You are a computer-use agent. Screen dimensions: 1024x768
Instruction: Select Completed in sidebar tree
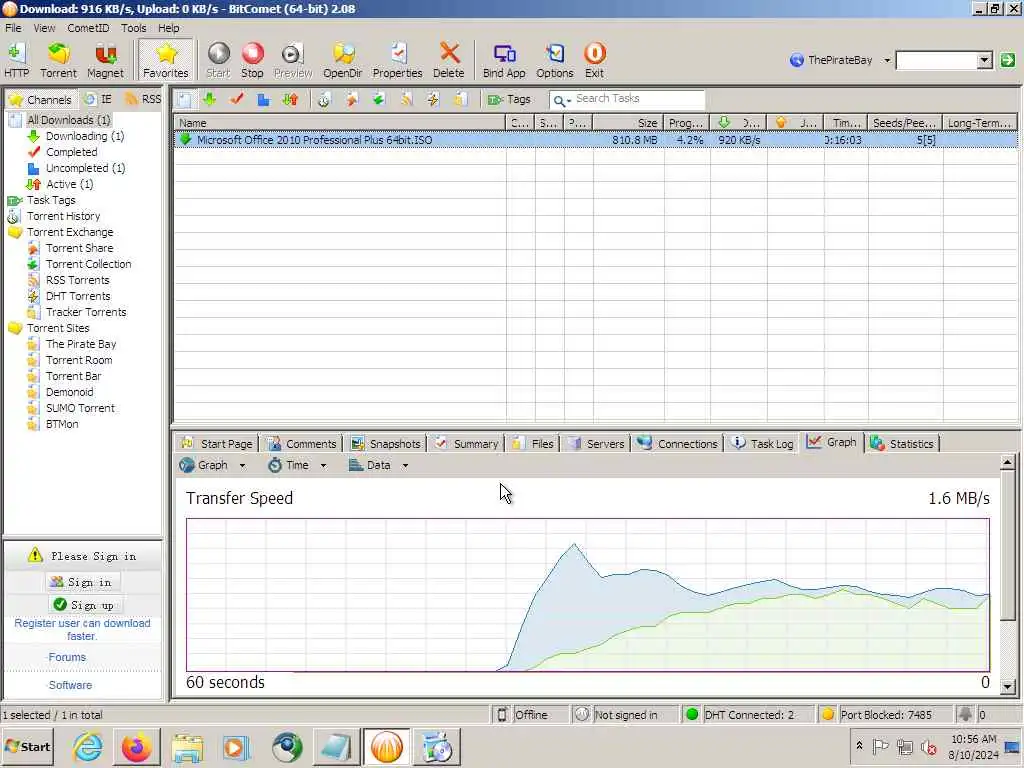click(71, 152)
